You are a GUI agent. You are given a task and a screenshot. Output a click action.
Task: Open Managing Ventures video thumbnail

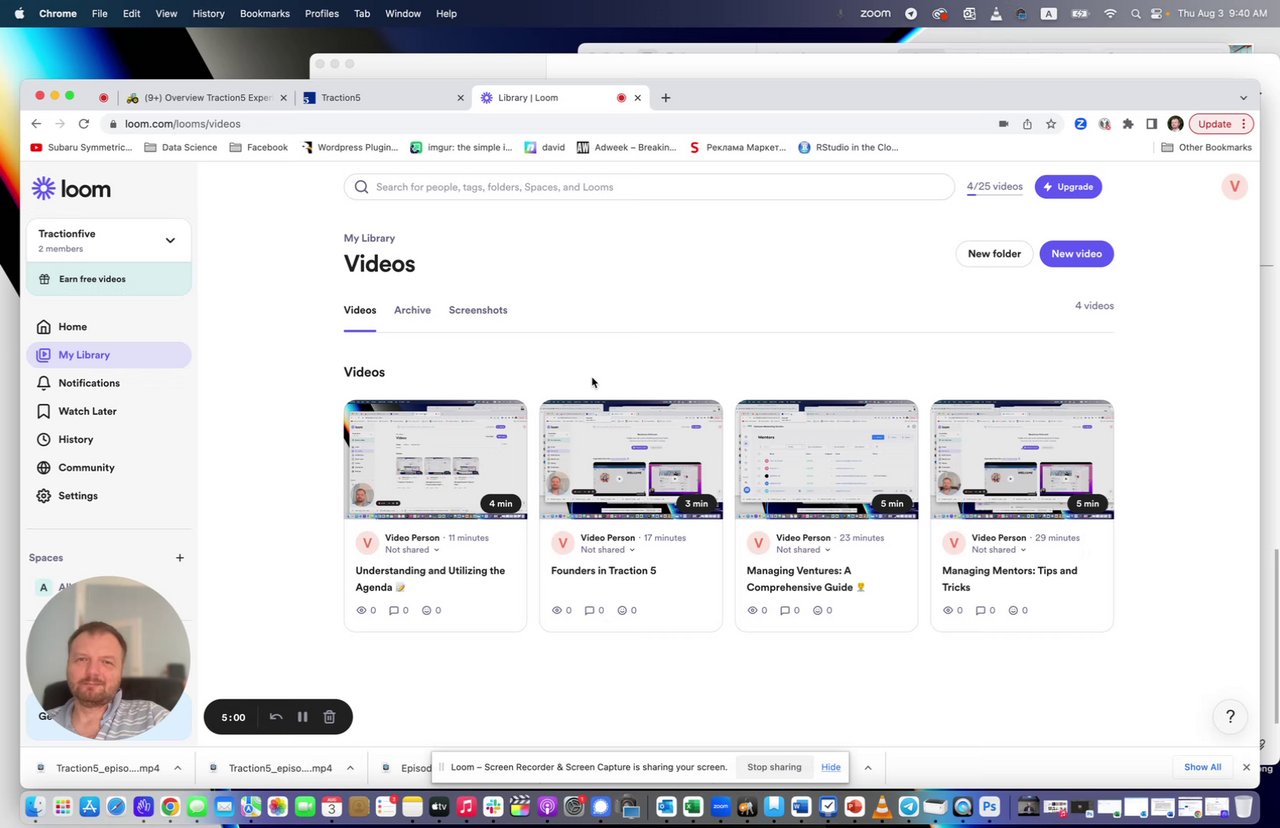click(x=826, y=460)
